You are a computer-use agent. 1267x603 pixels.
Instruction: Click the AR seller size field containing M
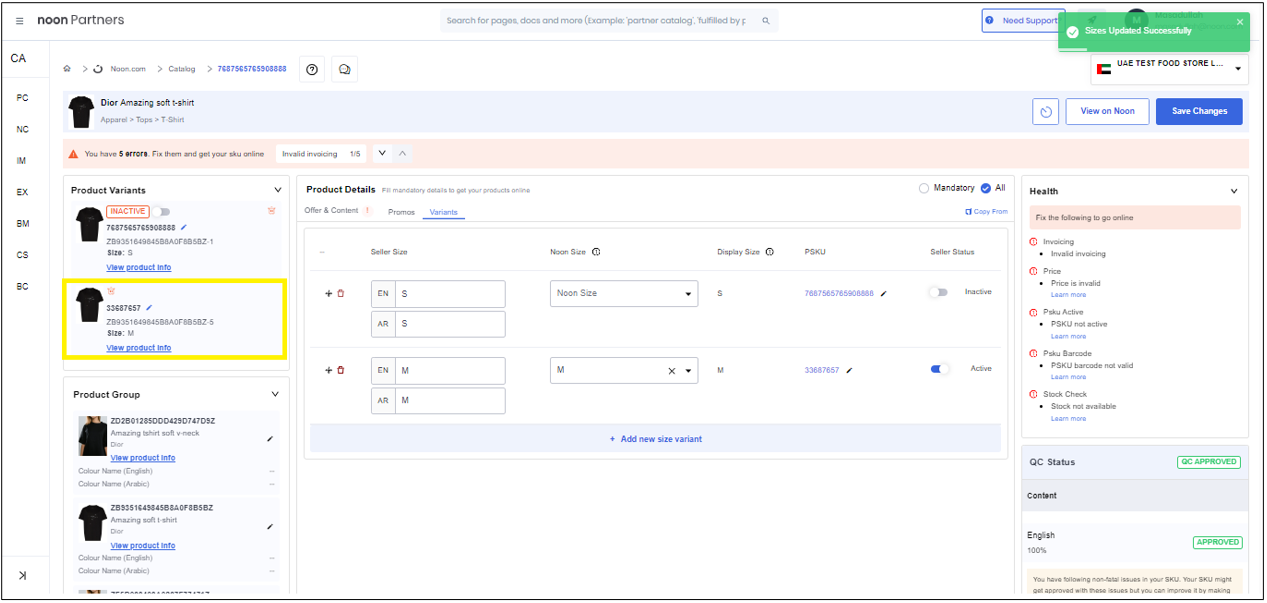pos(450,401)
